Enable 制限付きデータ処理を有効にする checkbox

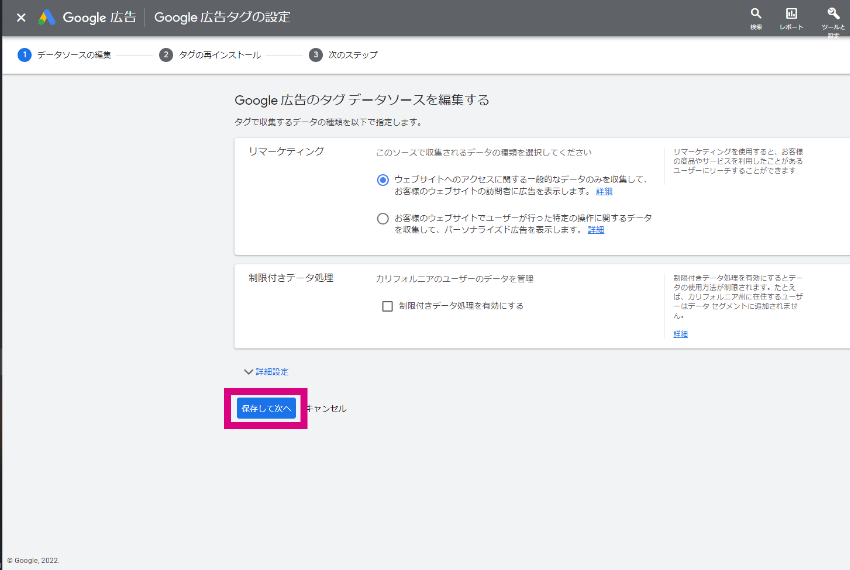point(387,306)
